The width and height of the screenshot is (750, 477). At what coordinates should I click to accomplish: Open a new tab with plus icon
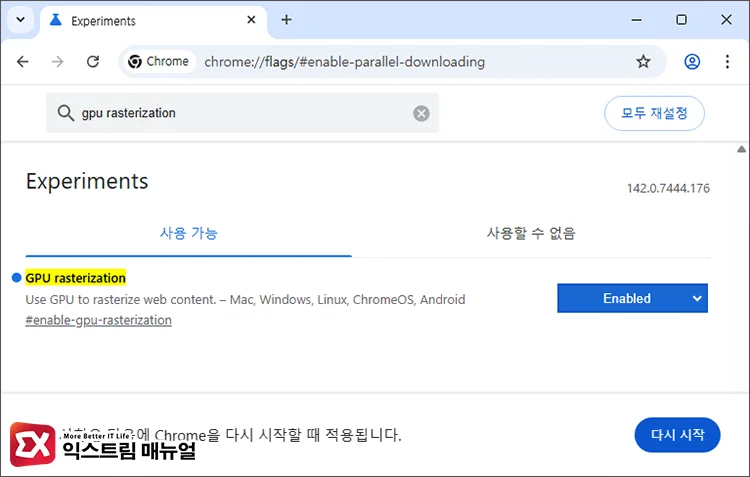[286, 20]
